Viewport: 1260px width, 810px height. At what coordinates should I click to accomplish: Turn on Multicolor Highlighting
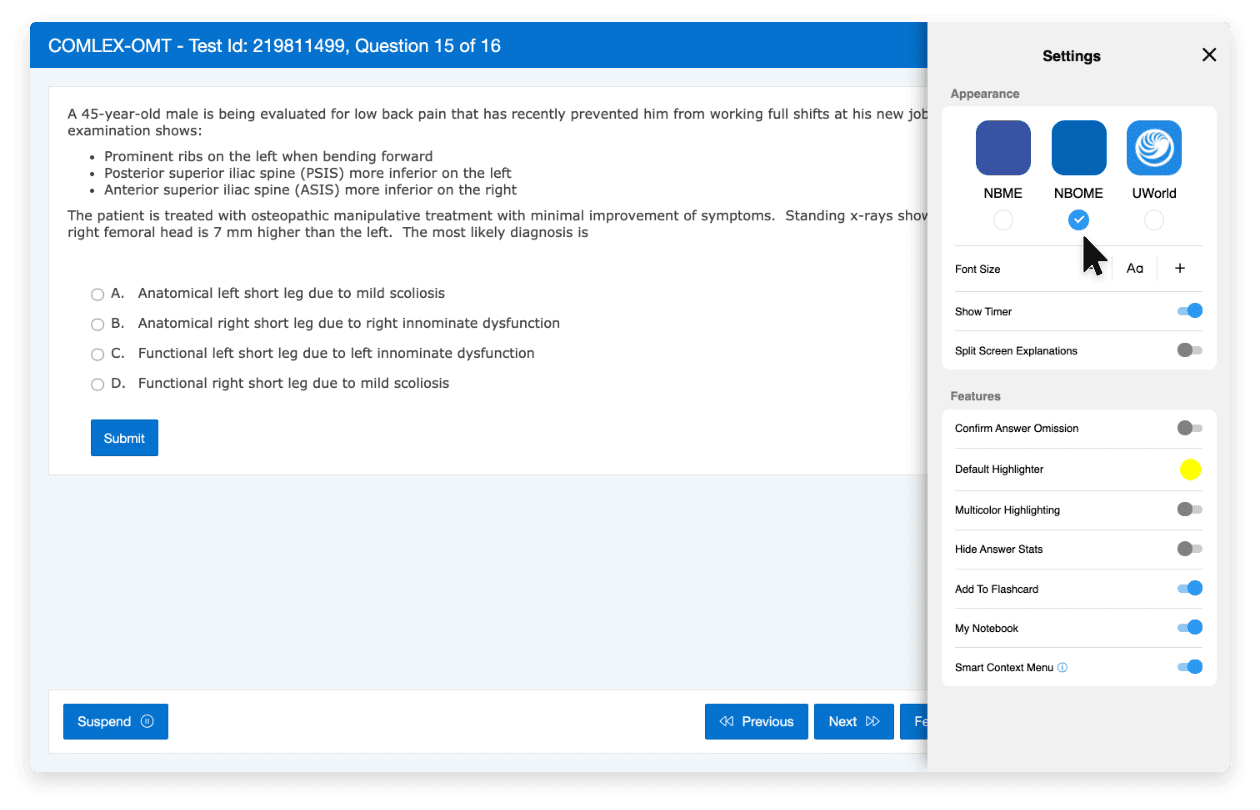(x=1189, y=509)
